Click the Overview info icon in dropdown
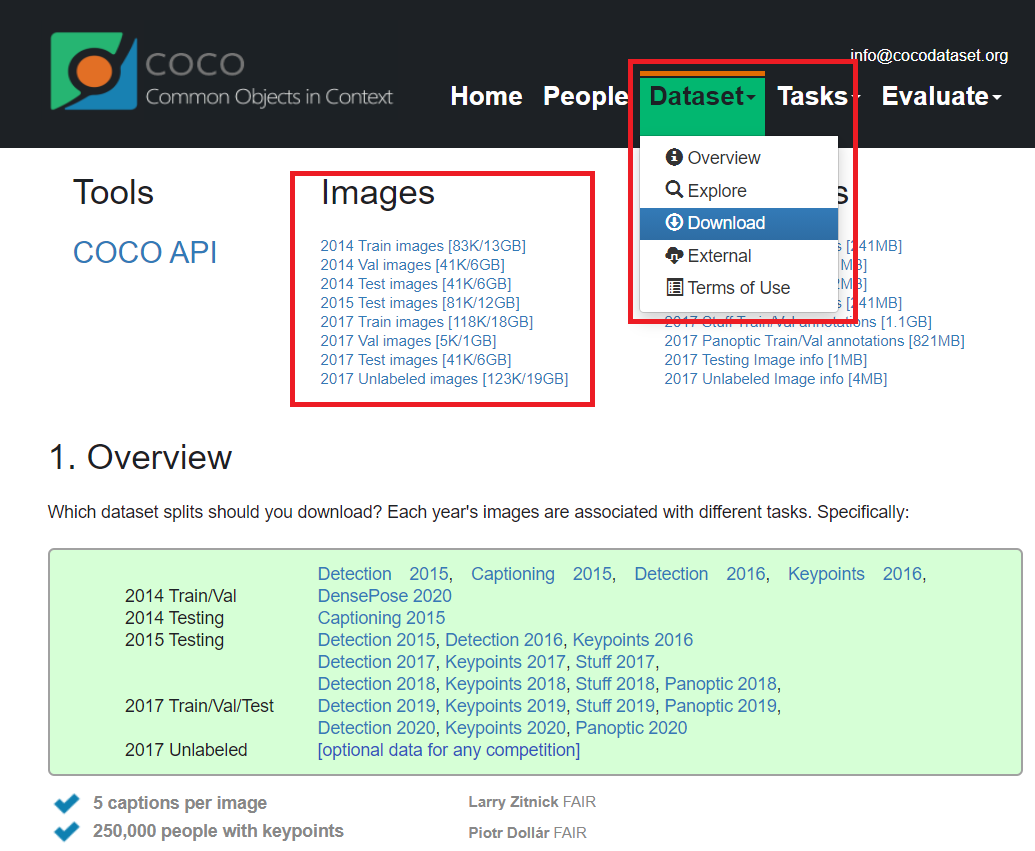Image resolution: width=1035 pixels, height=851 pixels. (674, 157)
